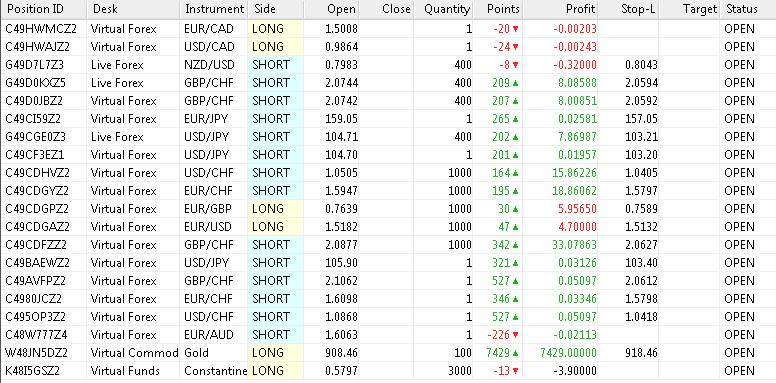
Task: Select position C49CI59Z2
Action: pos(33,119)
